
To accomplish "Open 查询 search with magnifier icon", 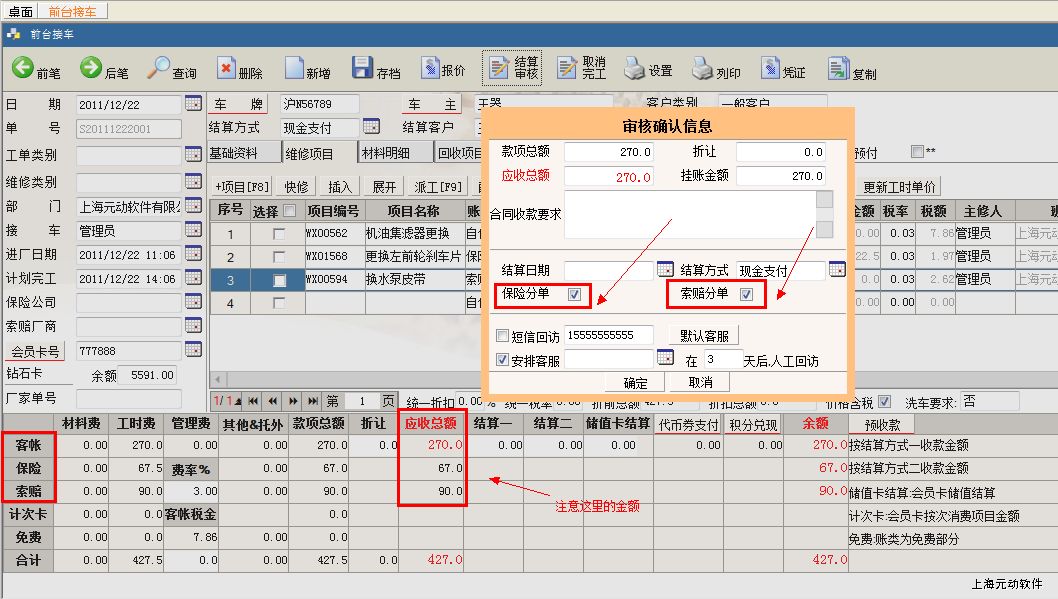I will pyautogui.click(x=158, y=68).
